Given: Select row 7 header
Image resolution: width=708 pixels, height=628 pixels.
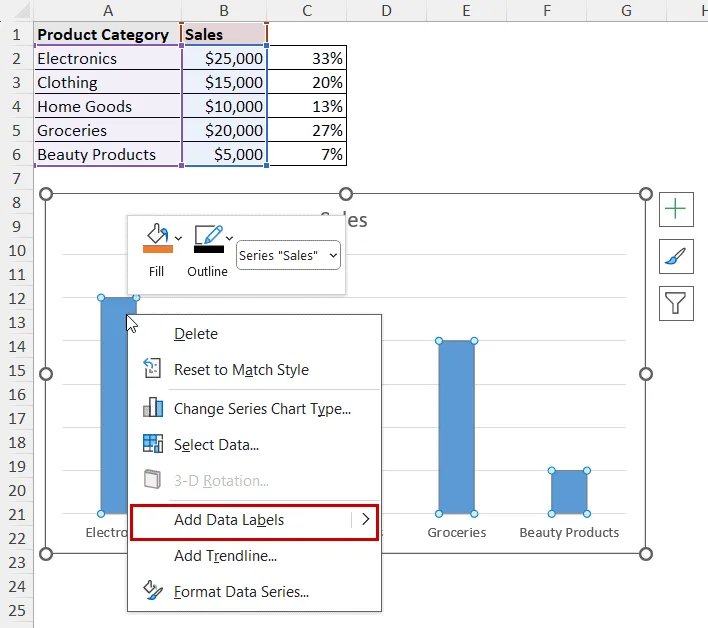Looking at the screenshot, I should tap(17, 178).
